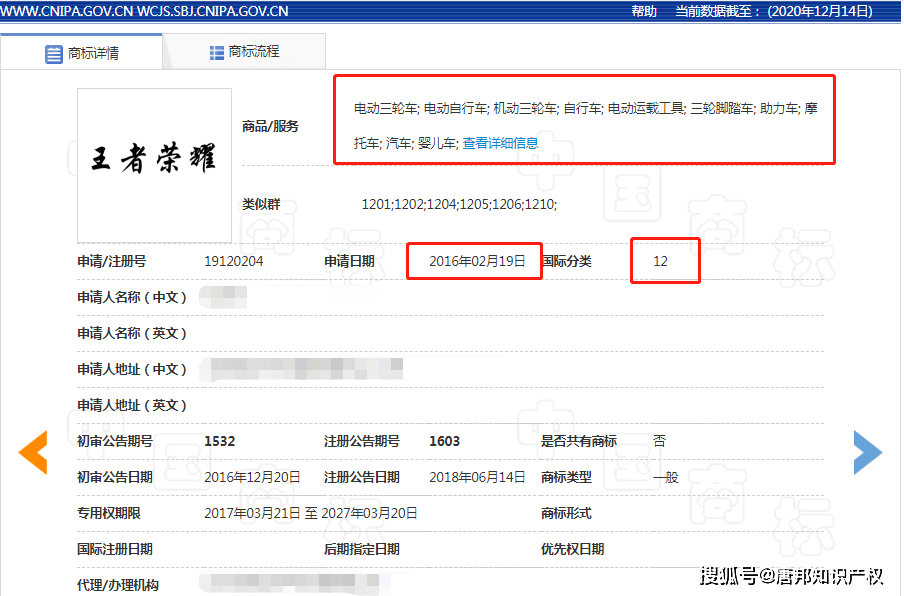Select registration announcement number 1603
The image size is (904, 596).
point(445,441)
